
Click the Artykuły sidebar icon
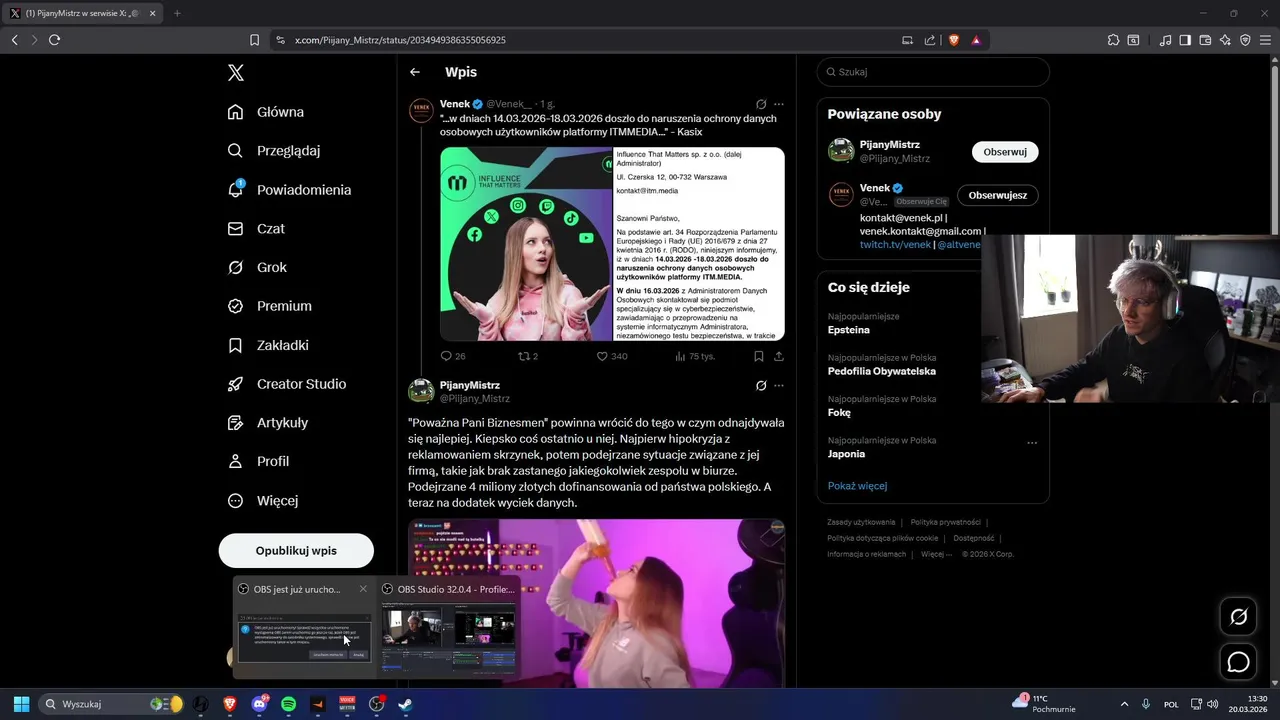[x=235, y=423]
